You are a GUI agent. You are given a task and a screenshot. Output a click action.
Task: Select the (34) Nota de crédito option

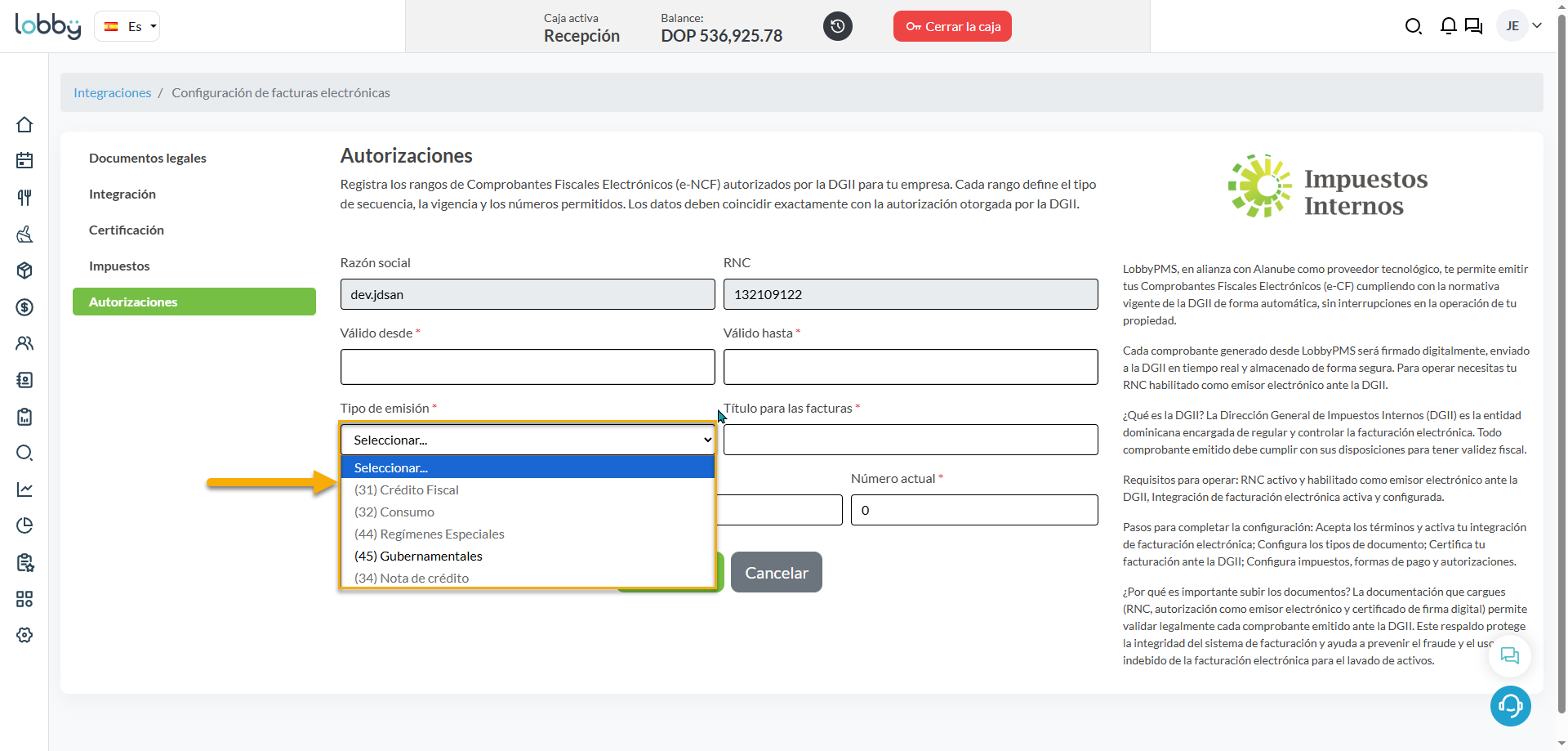tap(528, 577)
